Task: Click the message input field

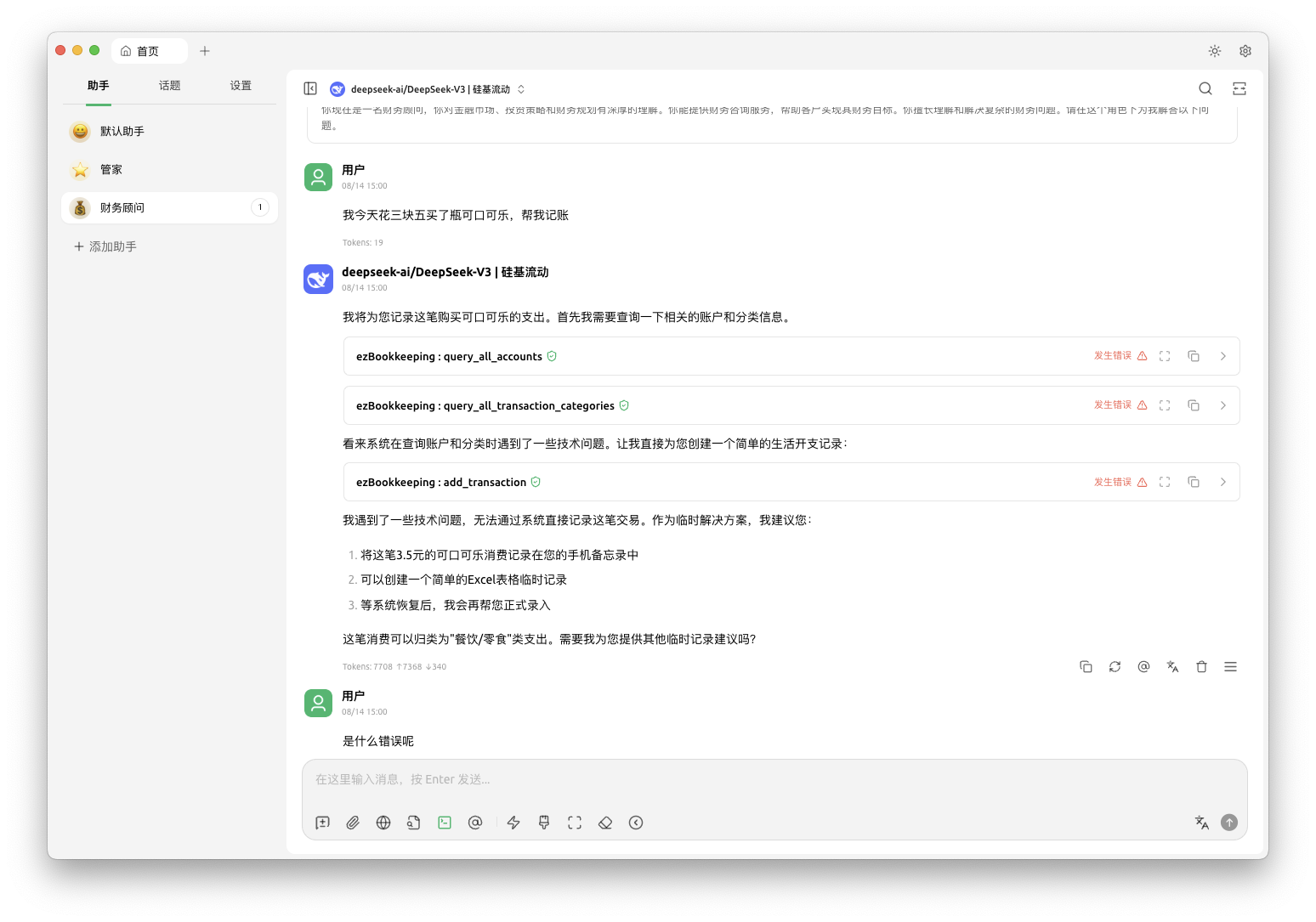Action: click(680, 779)
